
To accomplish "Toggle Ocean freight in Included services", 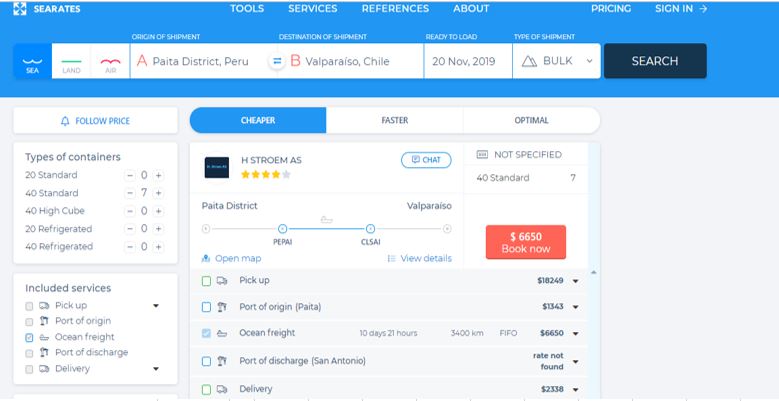I will (29, 337).
